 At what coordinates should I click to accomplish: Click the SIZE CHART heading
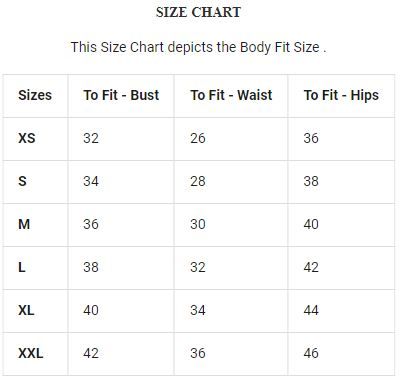pos(198,12)
